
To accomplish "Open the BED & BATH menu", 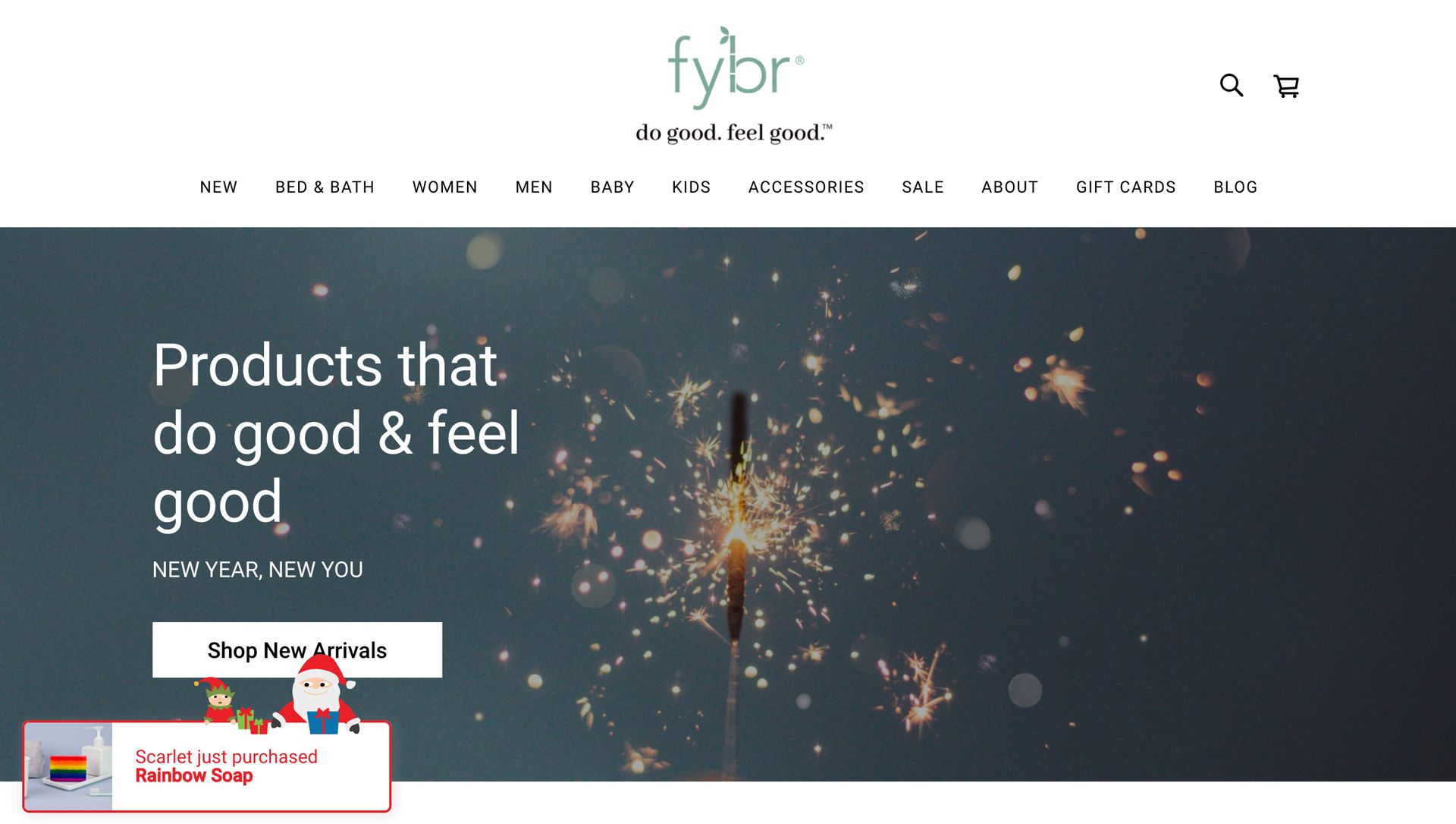I will [325, 187].
